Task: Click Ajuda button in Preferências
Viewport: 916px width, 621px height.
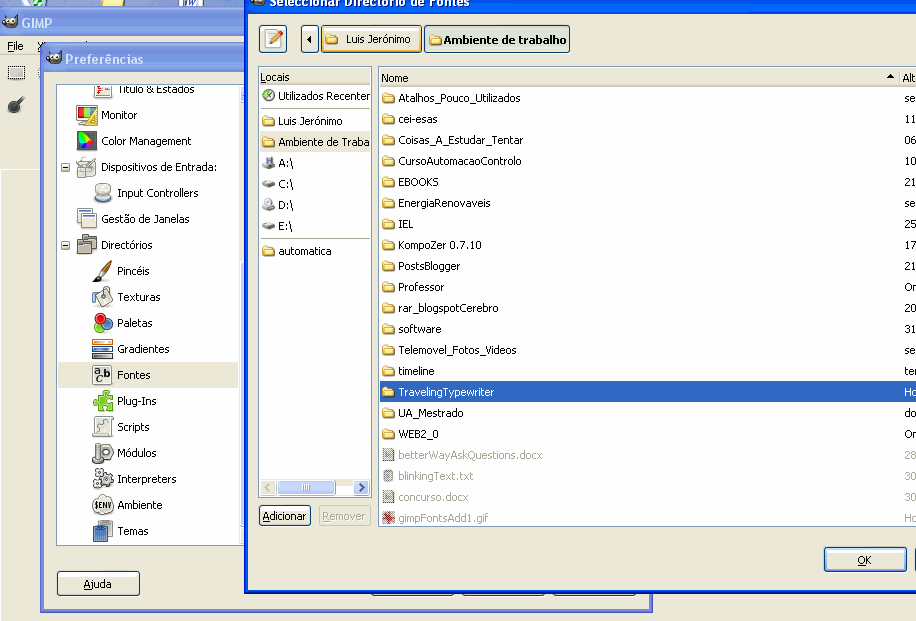Action: click(98, 584)
